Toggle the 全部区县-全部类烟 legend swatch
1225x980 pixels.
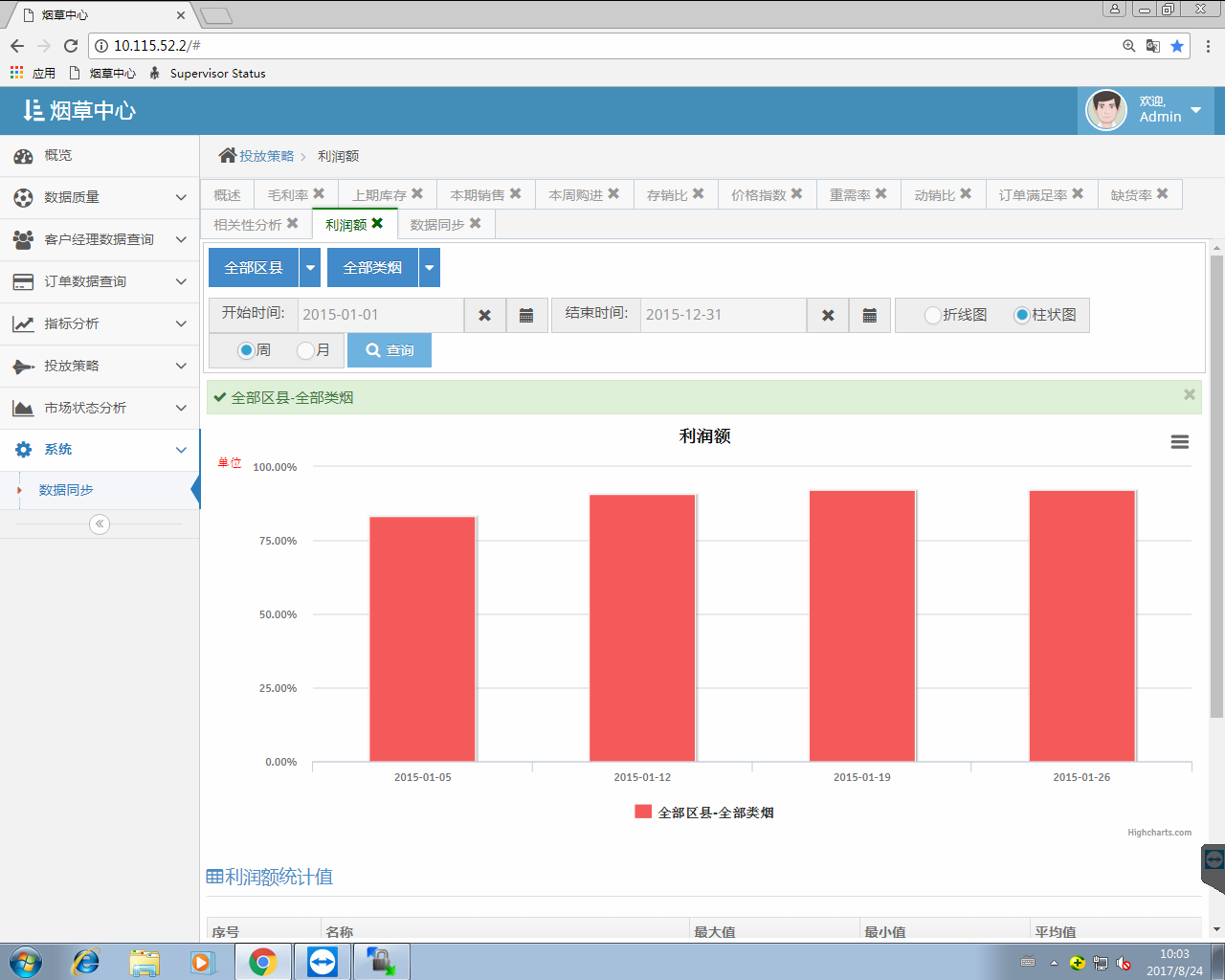point(643,812)
